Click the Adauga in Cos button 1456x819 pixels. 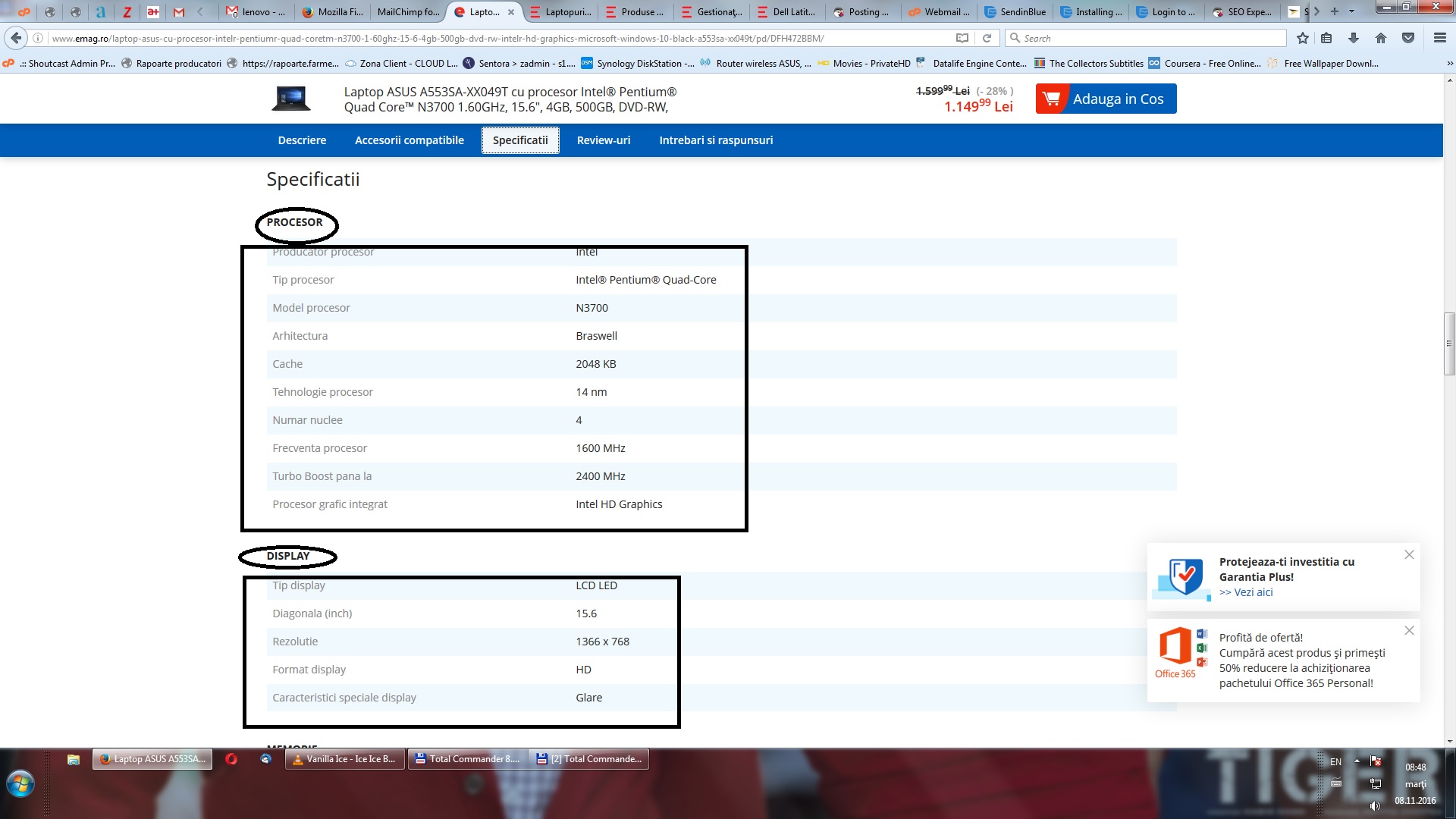pos(1106,99)
